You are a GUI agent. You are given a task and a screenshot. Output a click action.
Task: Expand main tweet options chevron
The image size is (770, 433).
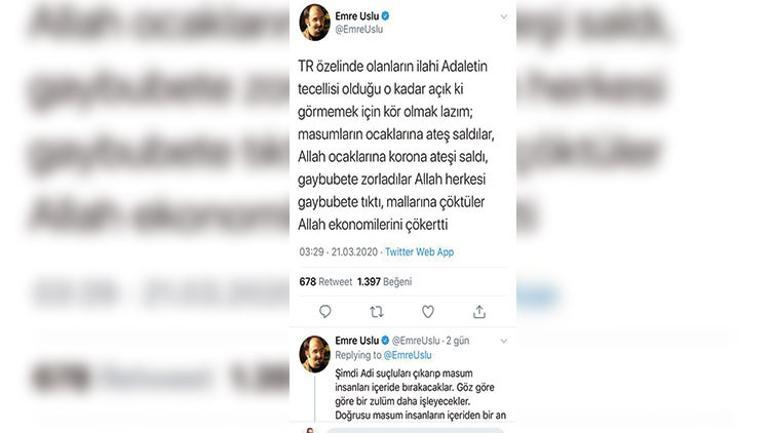[x=504, y=17]
